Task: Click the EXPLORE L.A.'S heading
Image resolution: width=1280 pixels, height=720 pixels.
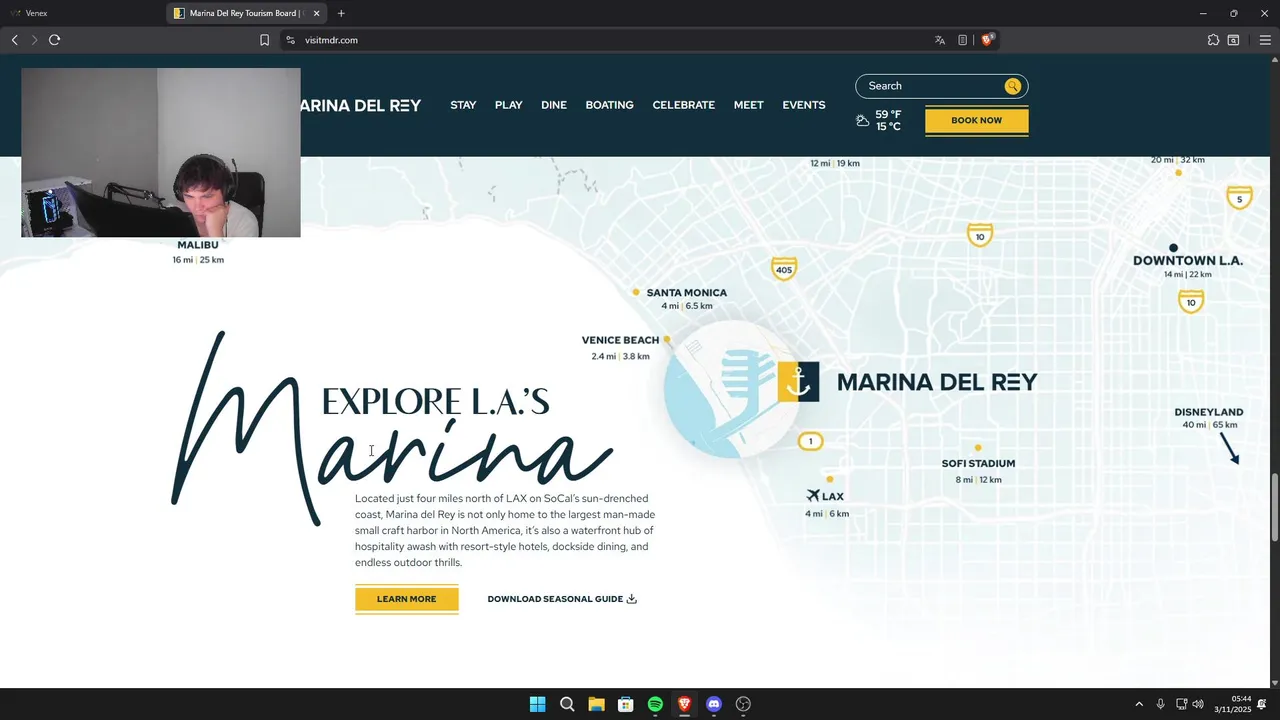Action: point(436,402)
